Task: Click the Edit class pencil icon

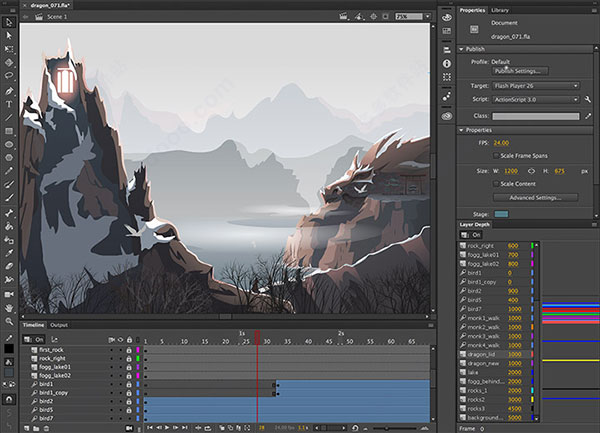Action: click(x=590, y=116)
